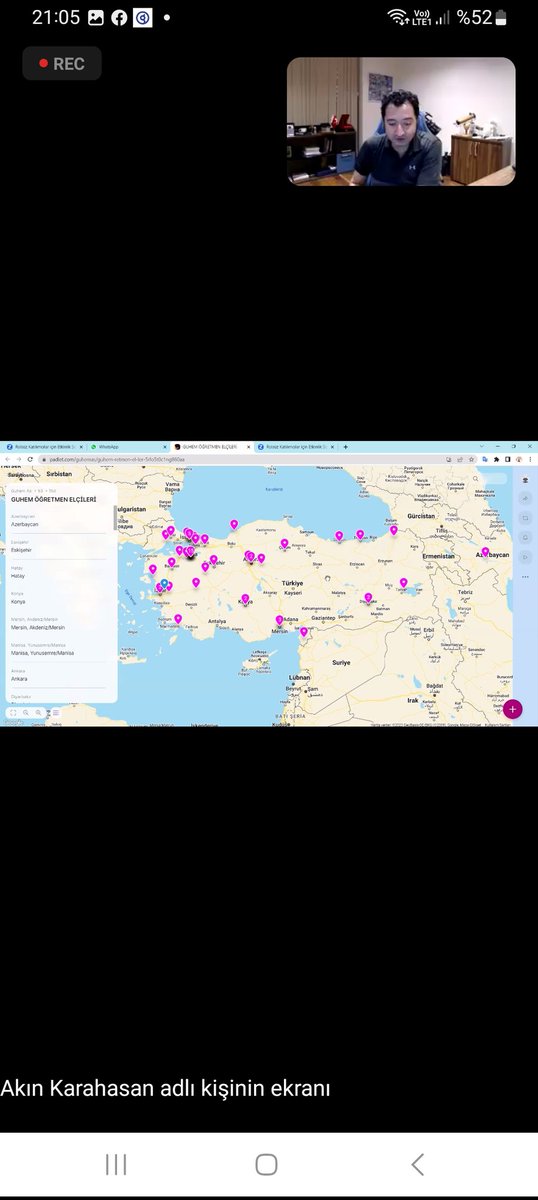Tap the Android back button

[418, 1164]
